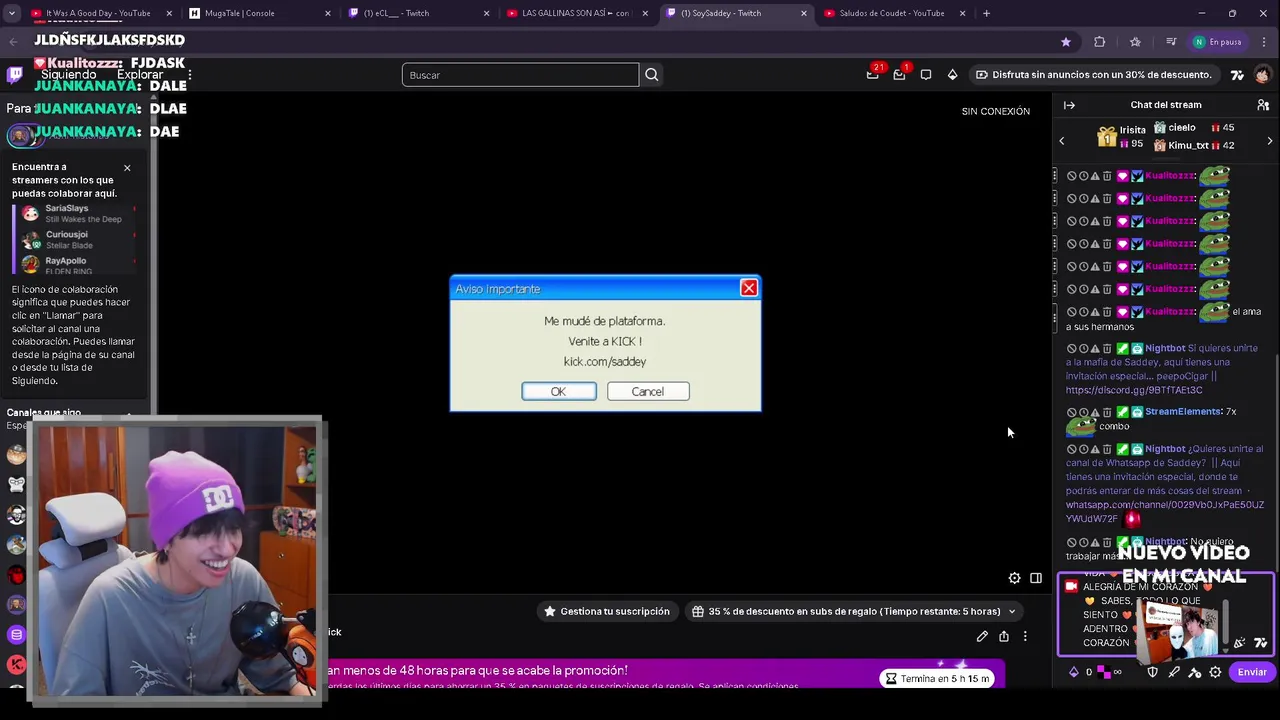
Task: Click OK in the Aviso Importante dialog
Action: (x=558, y=391)
